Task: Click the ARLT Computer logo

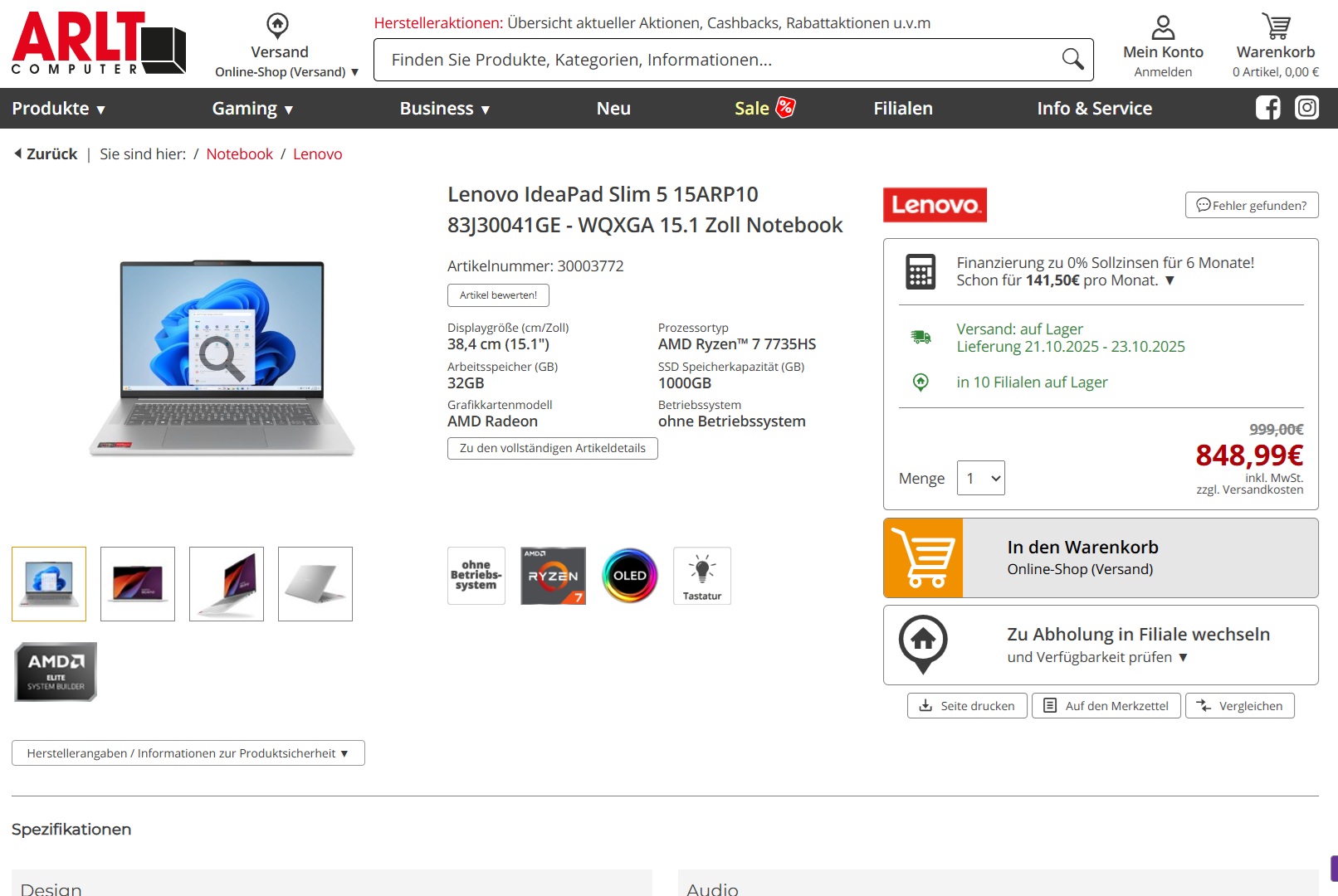Action: pos(99,43)
